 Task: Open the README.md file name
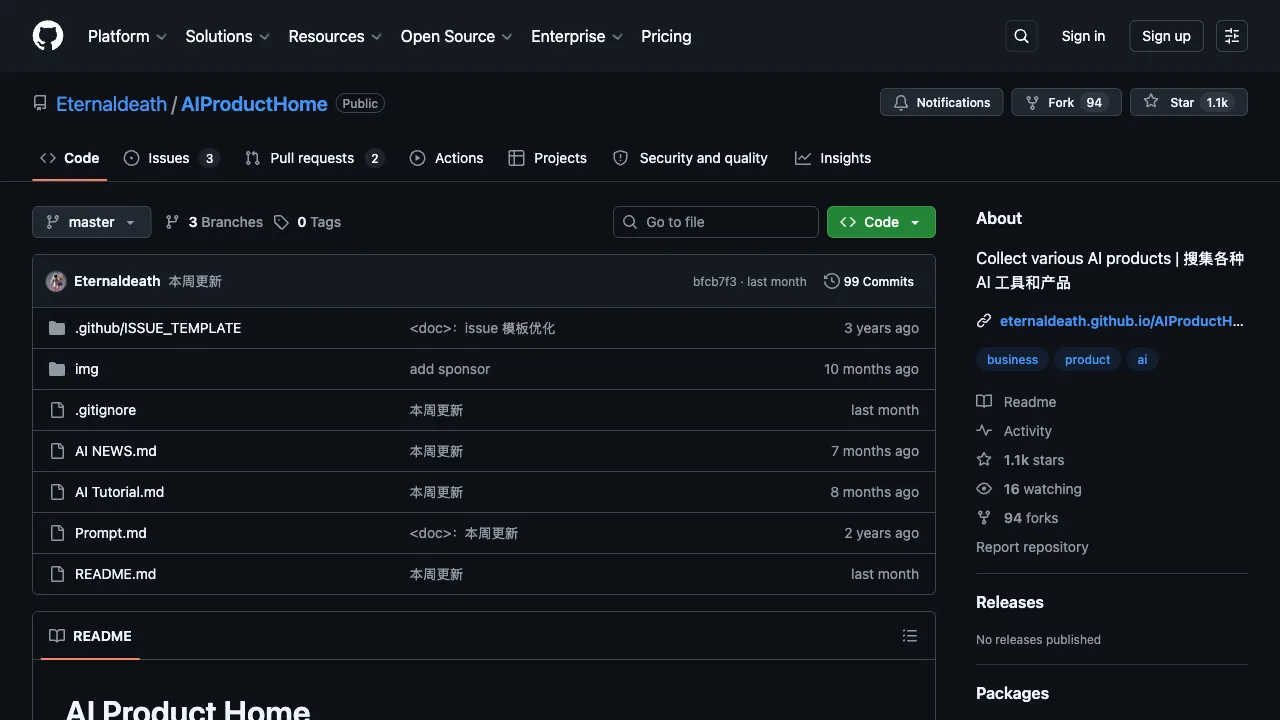tap(116, 574)
